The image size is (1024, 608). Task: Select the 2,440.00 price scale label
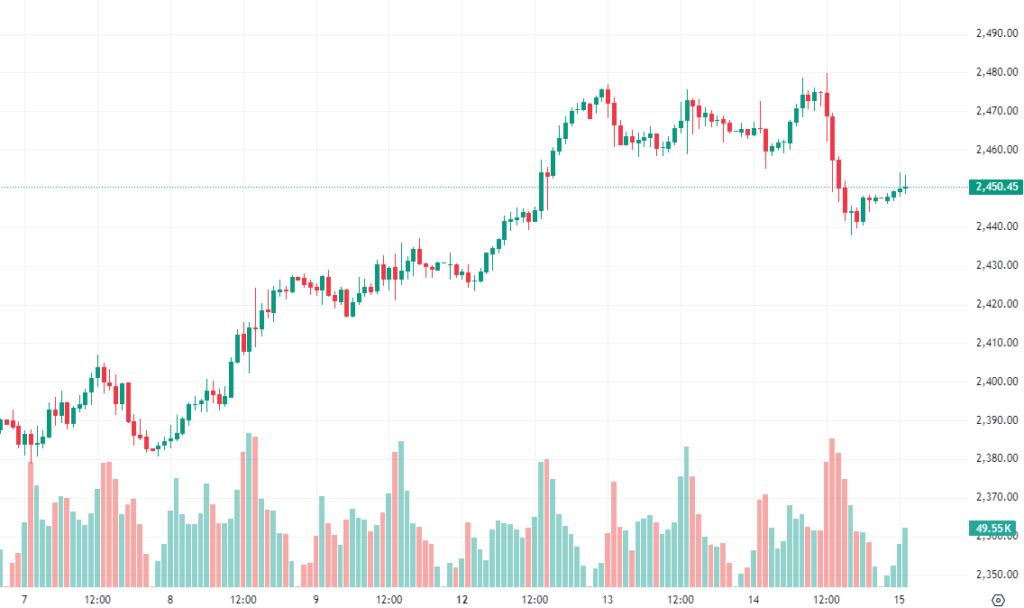click(996, 226)
